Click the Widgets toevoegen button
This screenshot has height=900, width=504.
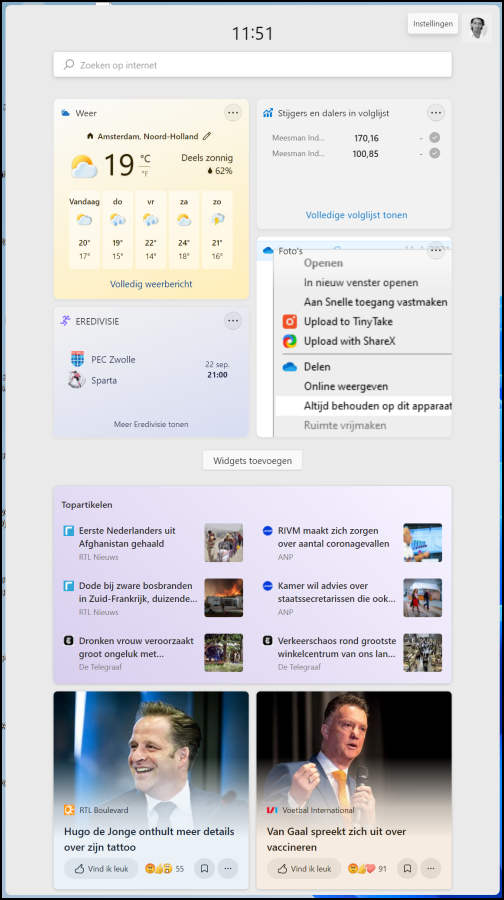click(x=253, y=460)
